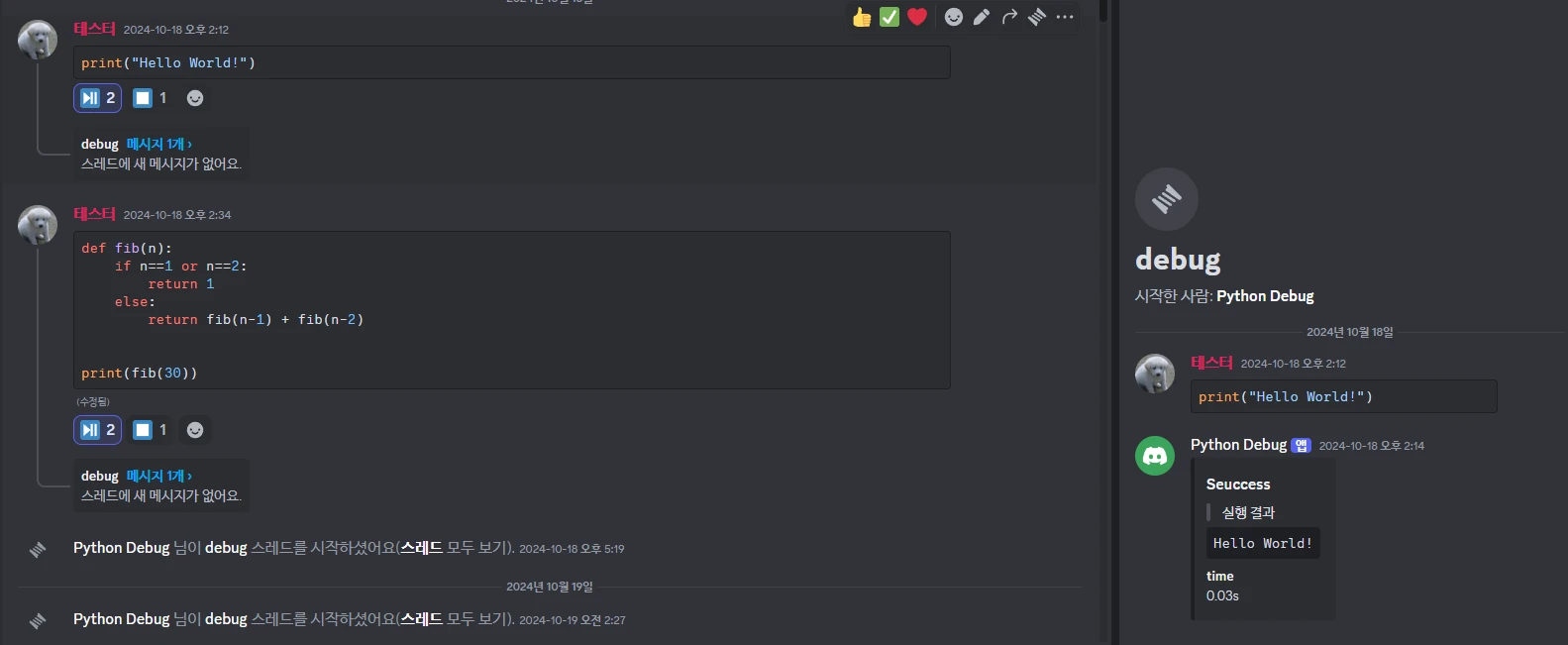Click the Python Debug username in thread panel
The image size is (1568, 645).
coord(1238,445)
